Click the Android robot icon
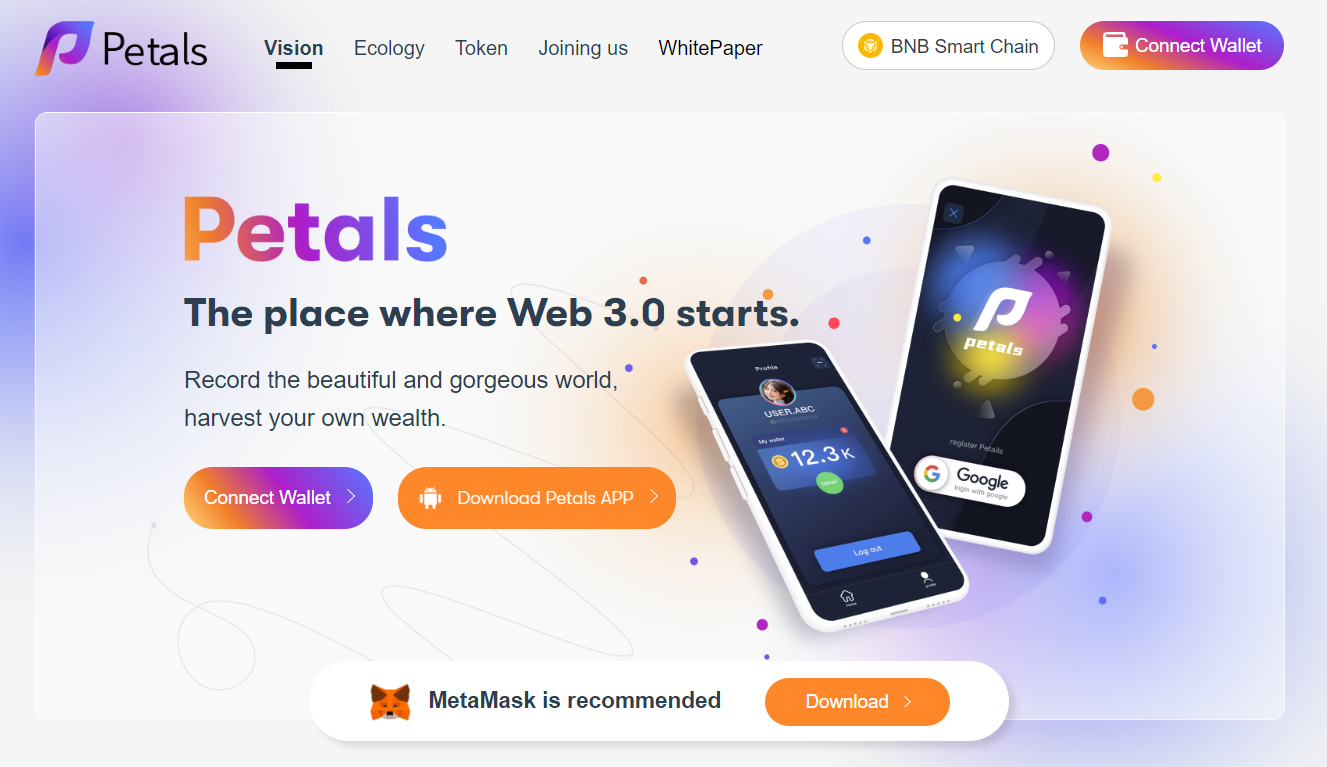1327x767 pixels. pyautogui.click(x=431, y=497)
